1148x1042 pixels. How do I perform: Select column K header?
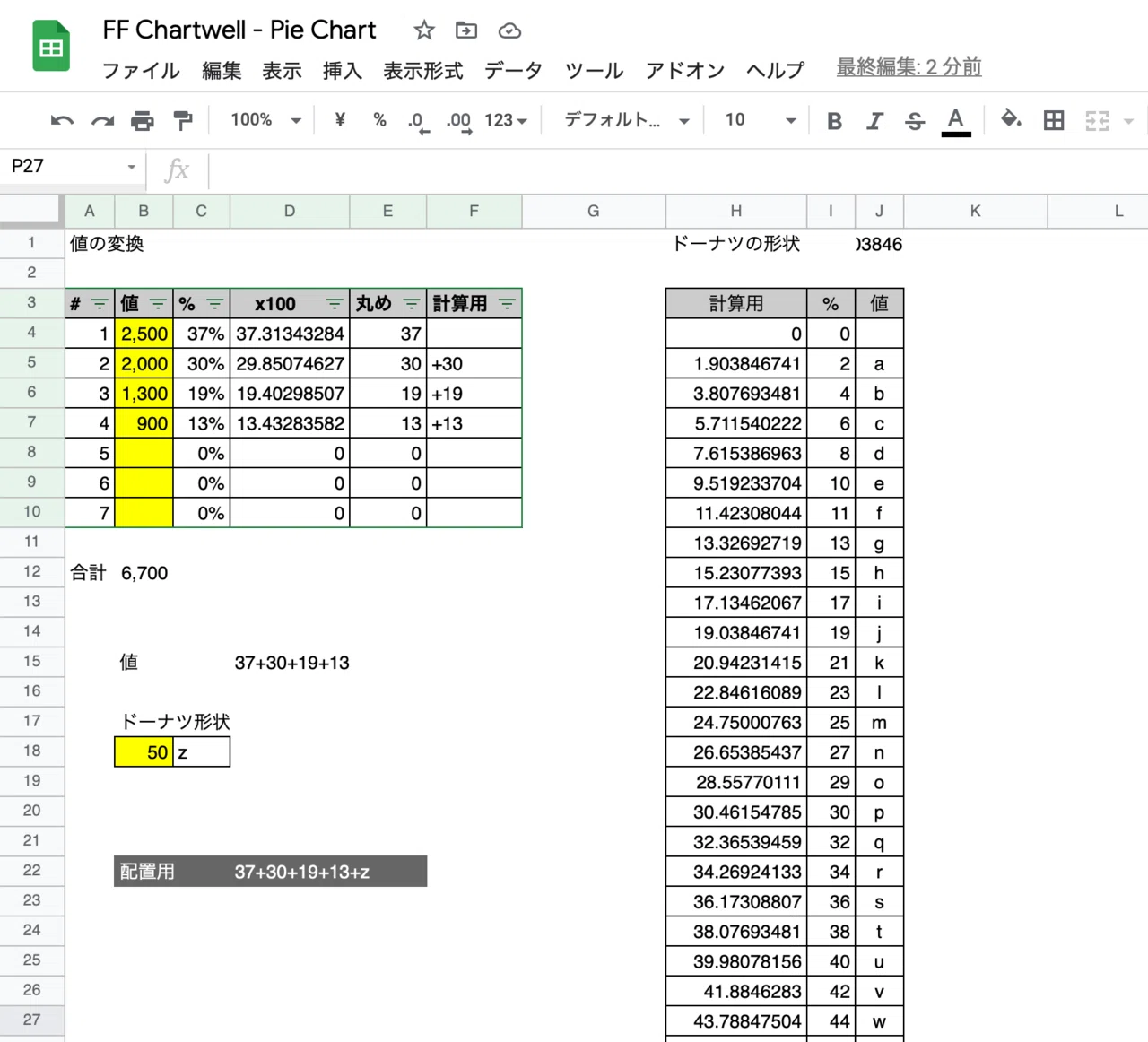[976, 211]
